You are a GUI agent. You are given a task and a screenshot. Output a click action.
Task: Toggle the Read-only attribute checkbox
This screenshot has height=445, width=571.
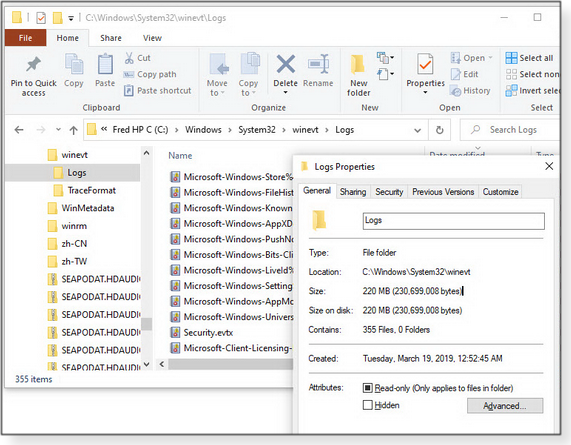point(367,388)
